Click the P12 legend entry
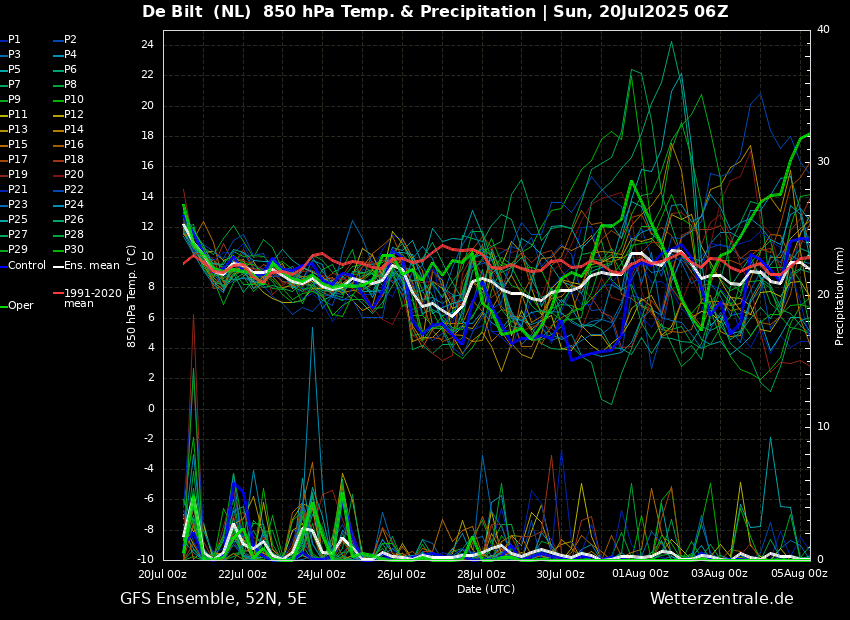 click(x=68, y=114)
